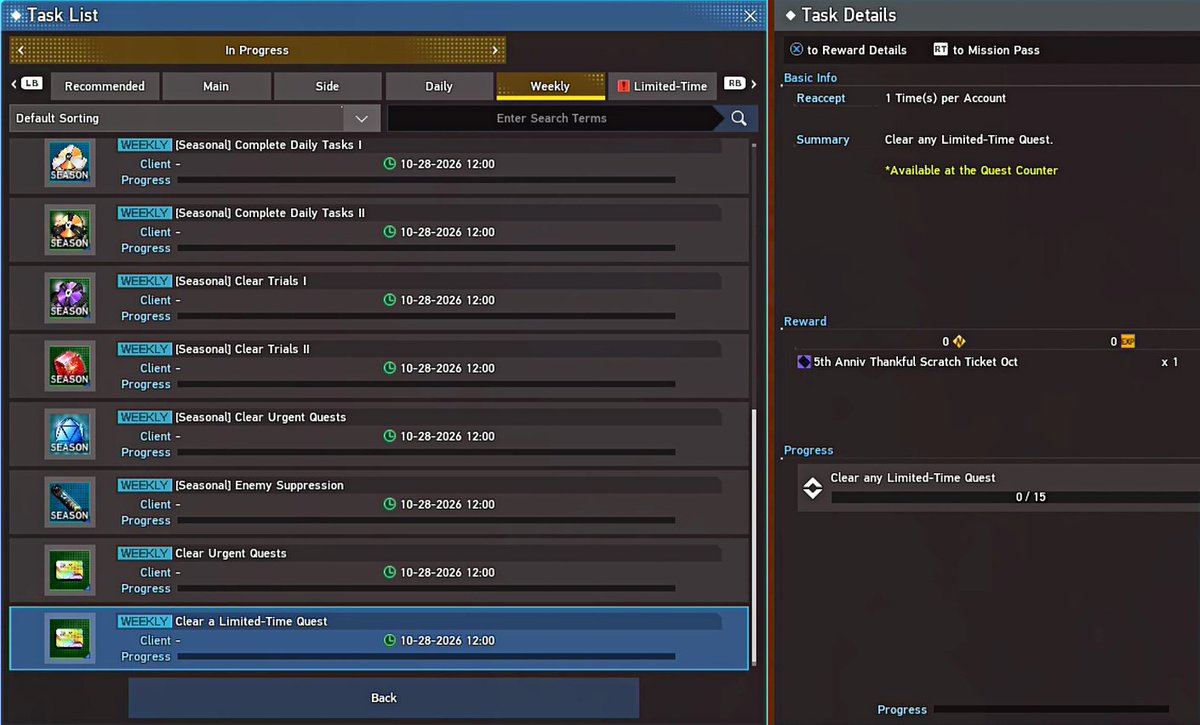Click the Seasonal Complete Daily Tasks II icon
Screen dimensions: 1200x725
coord(70,230)
